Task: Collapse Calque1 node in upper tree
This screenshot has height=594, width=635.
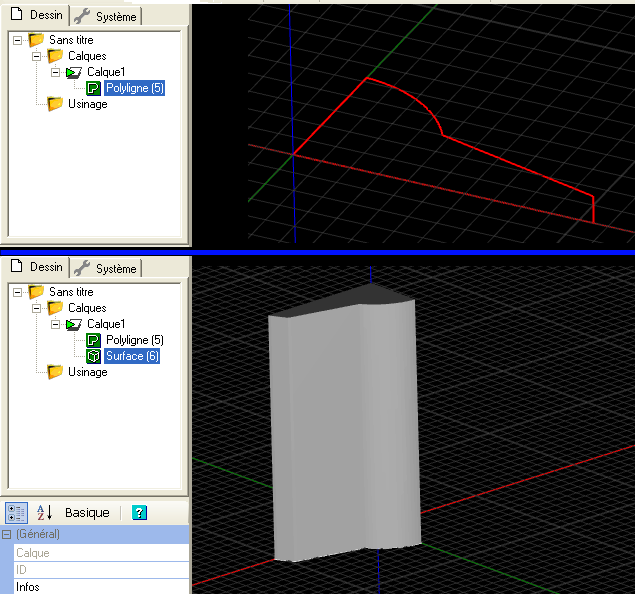Action: (55, 72)
